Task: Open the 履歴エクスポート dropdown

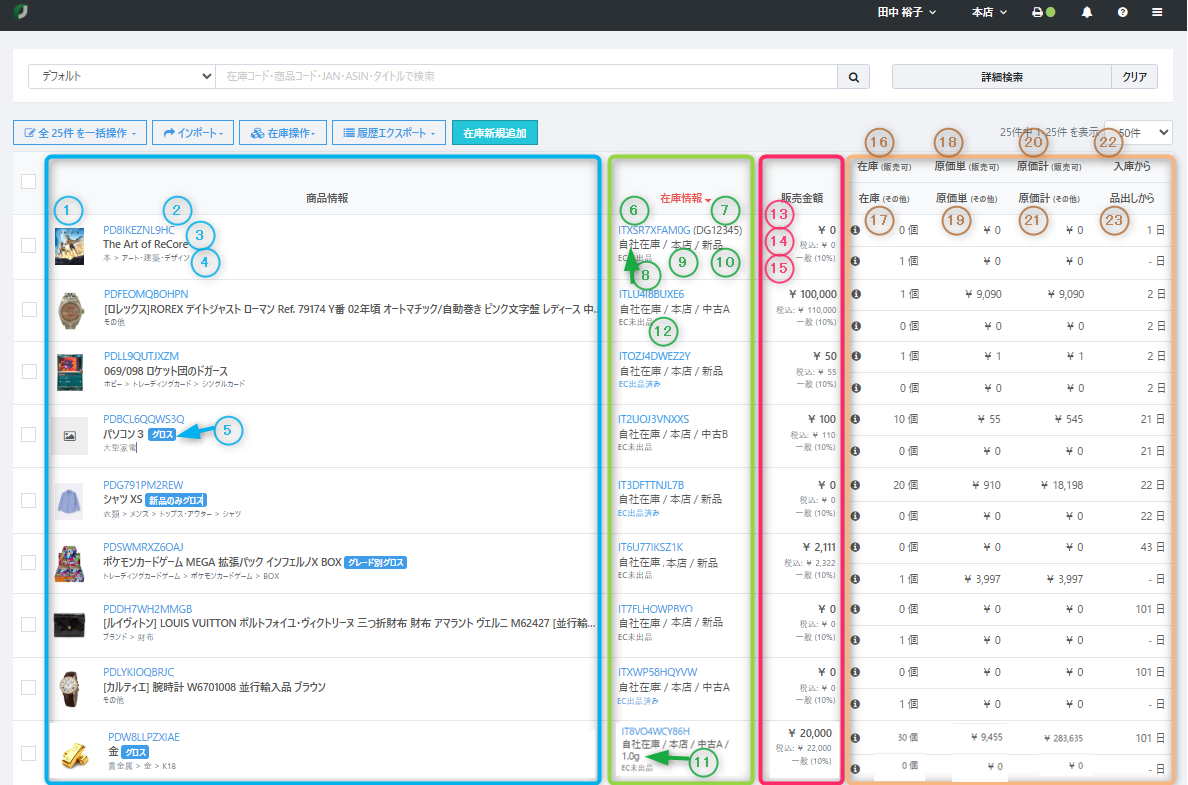Action: click(x=389, y=133)
